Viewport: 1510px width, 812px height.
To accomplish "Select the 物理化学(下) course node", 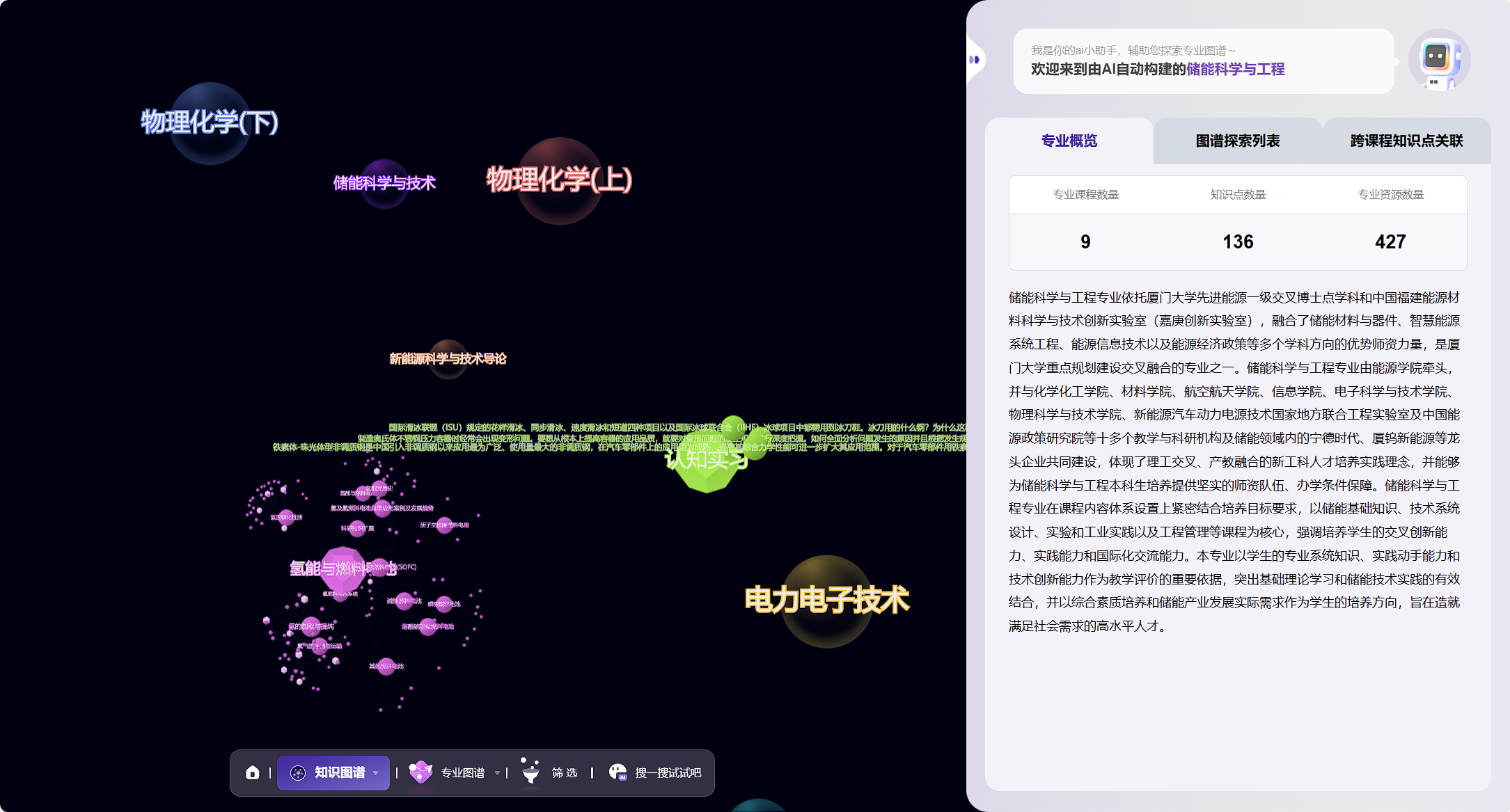I will (x=210, y=123).
